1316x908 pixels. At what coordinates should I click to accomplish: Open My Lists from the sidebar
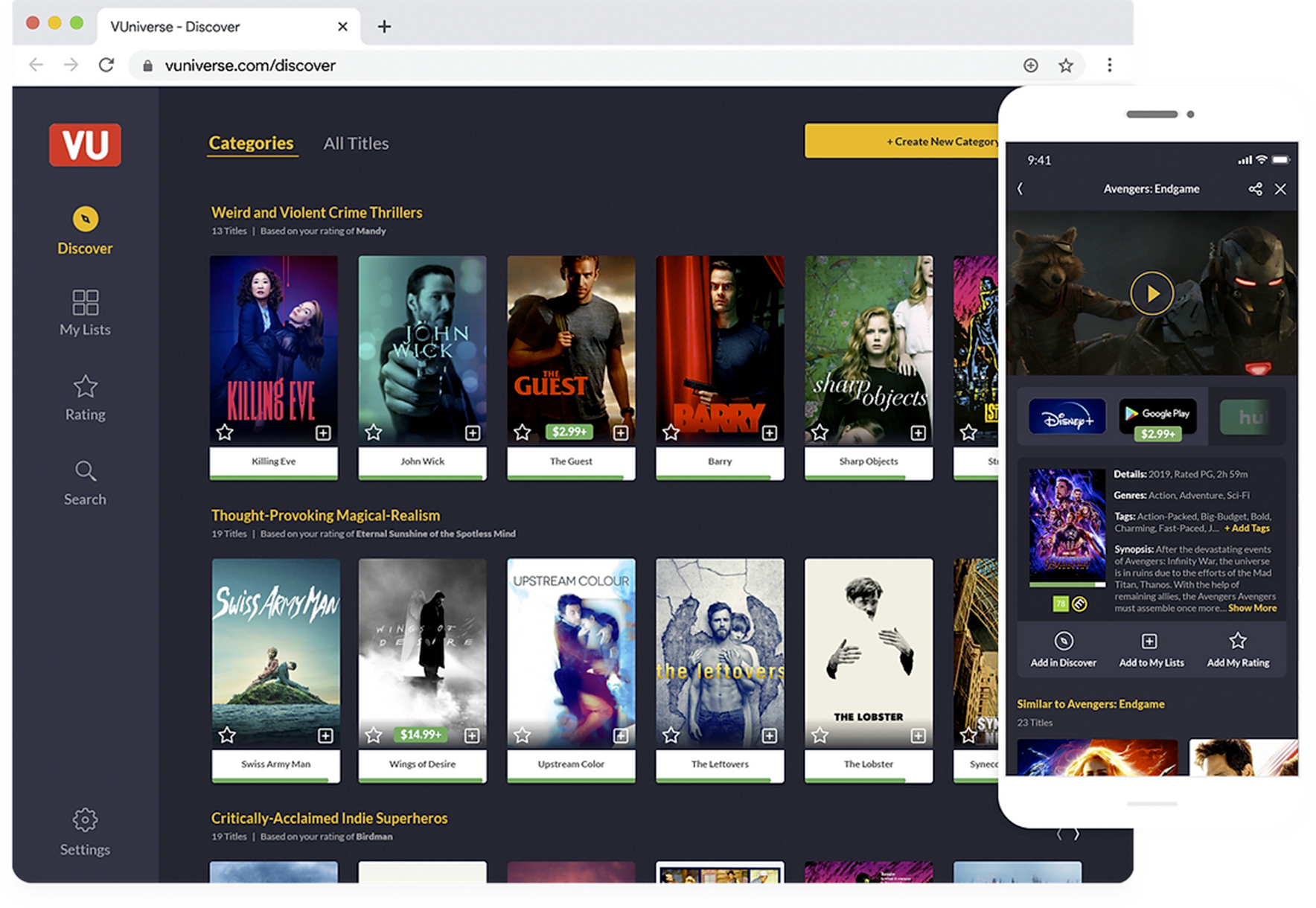point(85,313)
